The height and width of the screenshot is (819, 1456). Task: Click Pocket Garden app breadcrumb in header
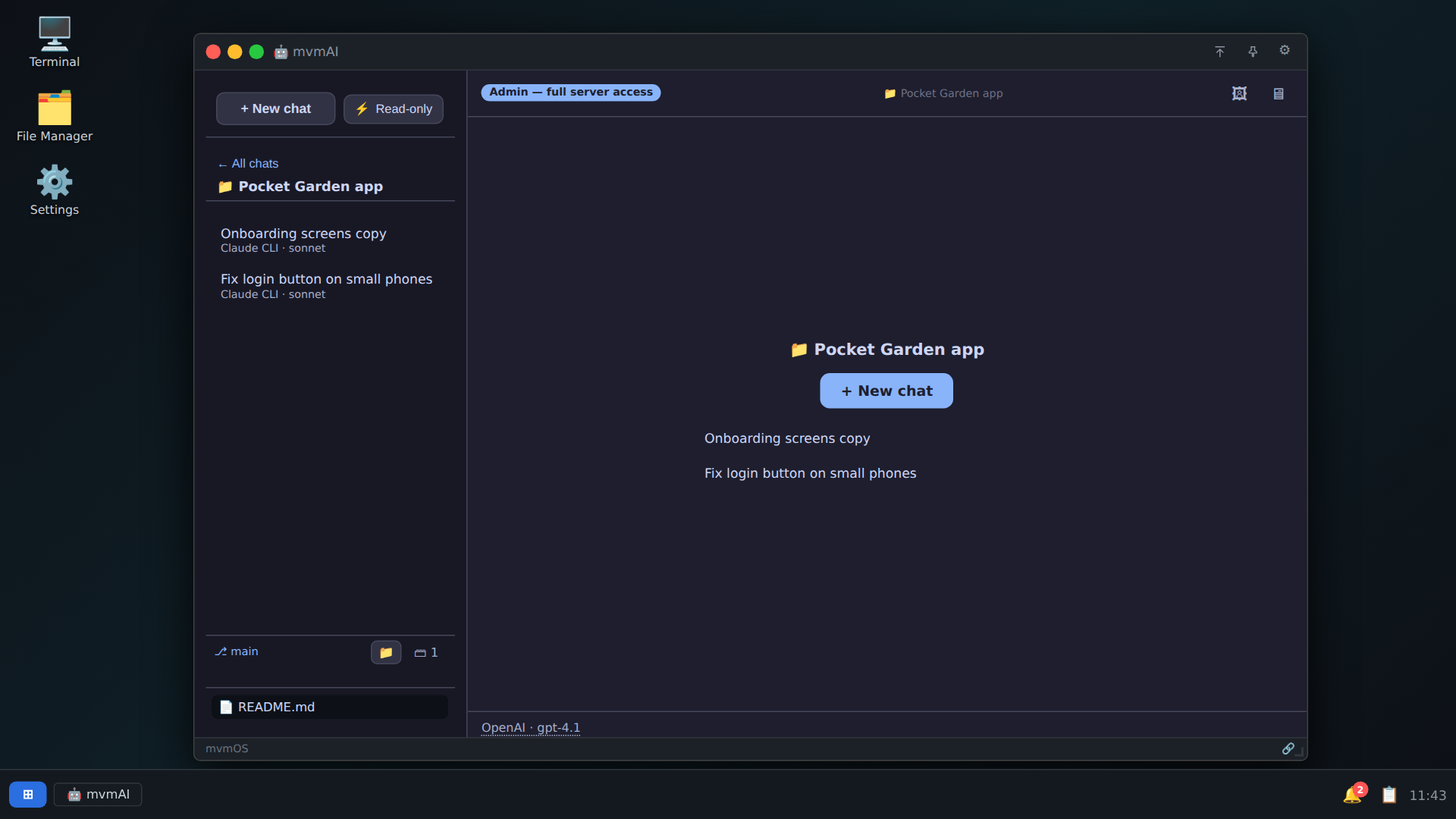click(943, 93)
